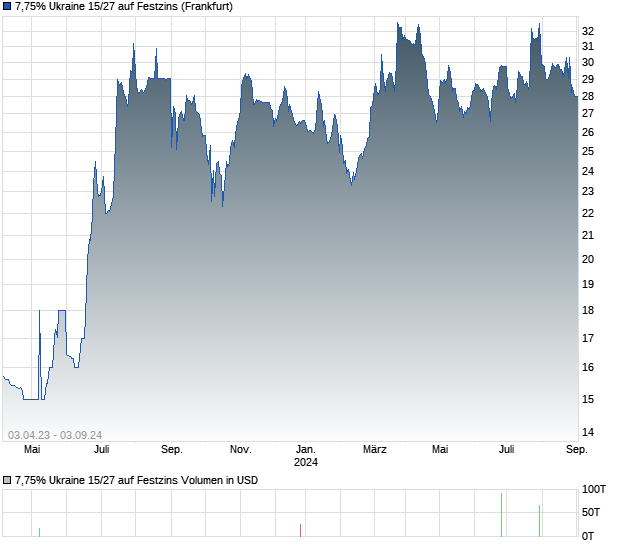Click the last 'Sep.' label at the chart's right end
Screen dimensions: 620x546
coord(577,450)
